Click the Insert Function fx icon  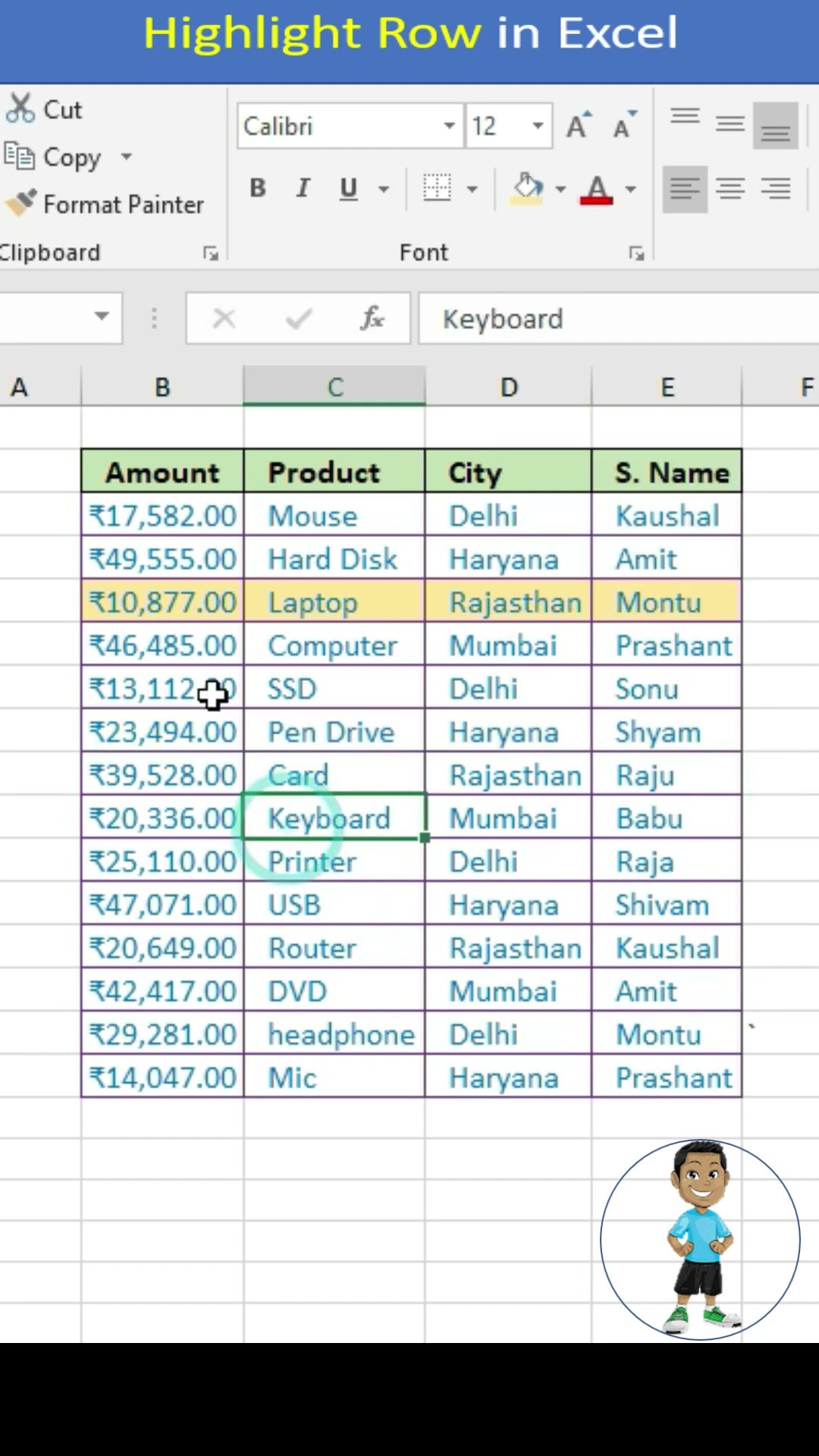pyautogui.click(x=372, y=318)
